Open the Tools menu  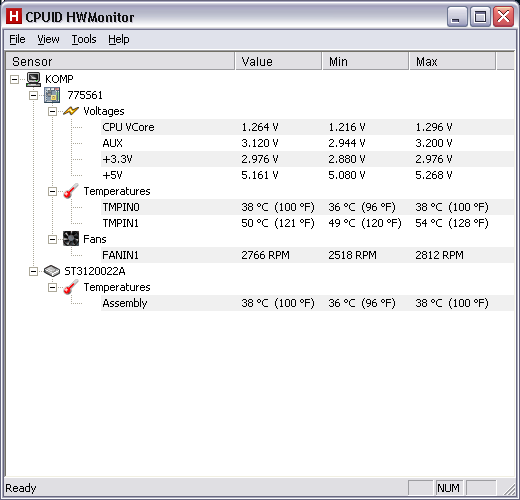(x=84, y=39)
